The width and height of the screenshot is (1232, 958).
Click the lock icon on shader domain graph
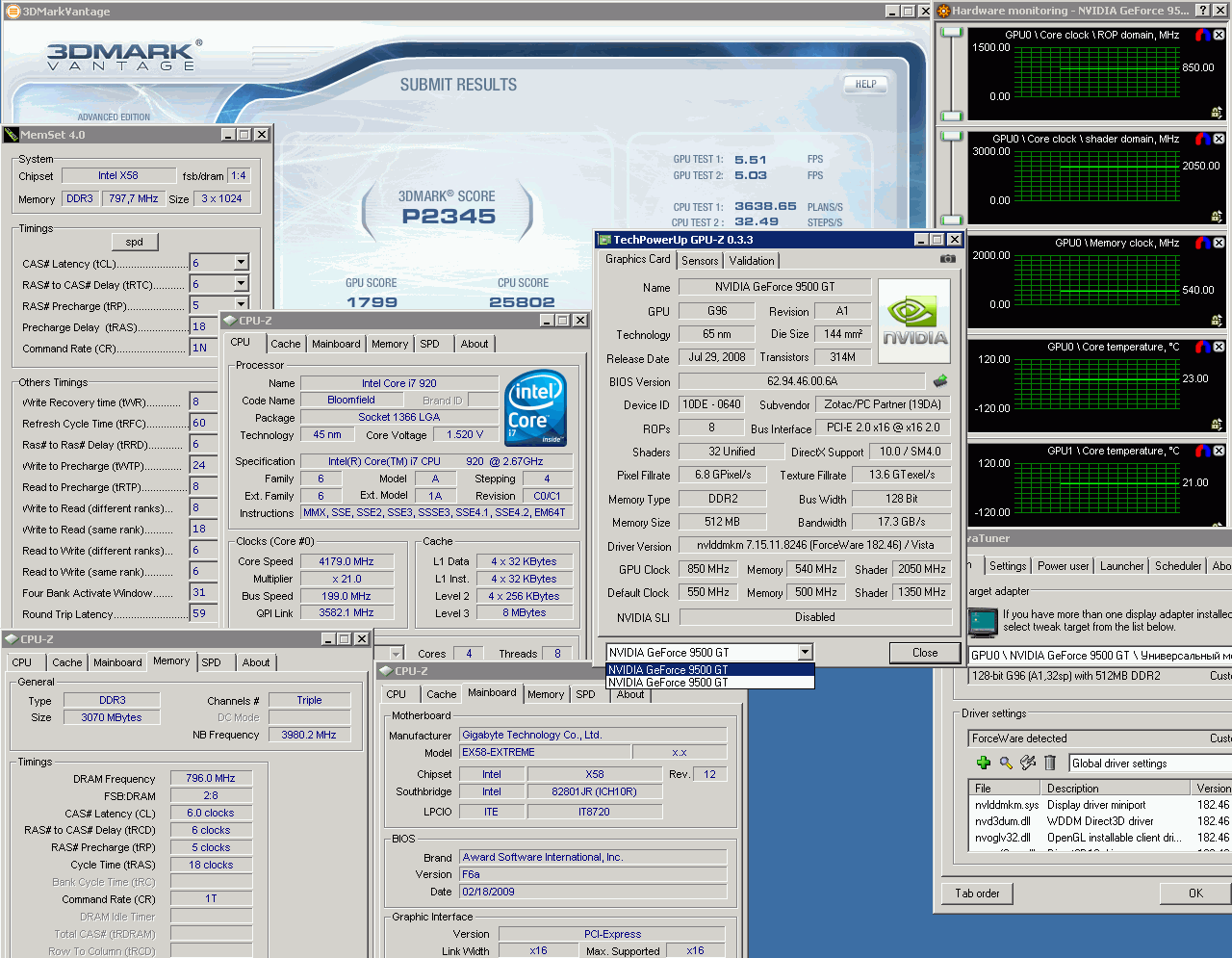(x=1217, y=217)
